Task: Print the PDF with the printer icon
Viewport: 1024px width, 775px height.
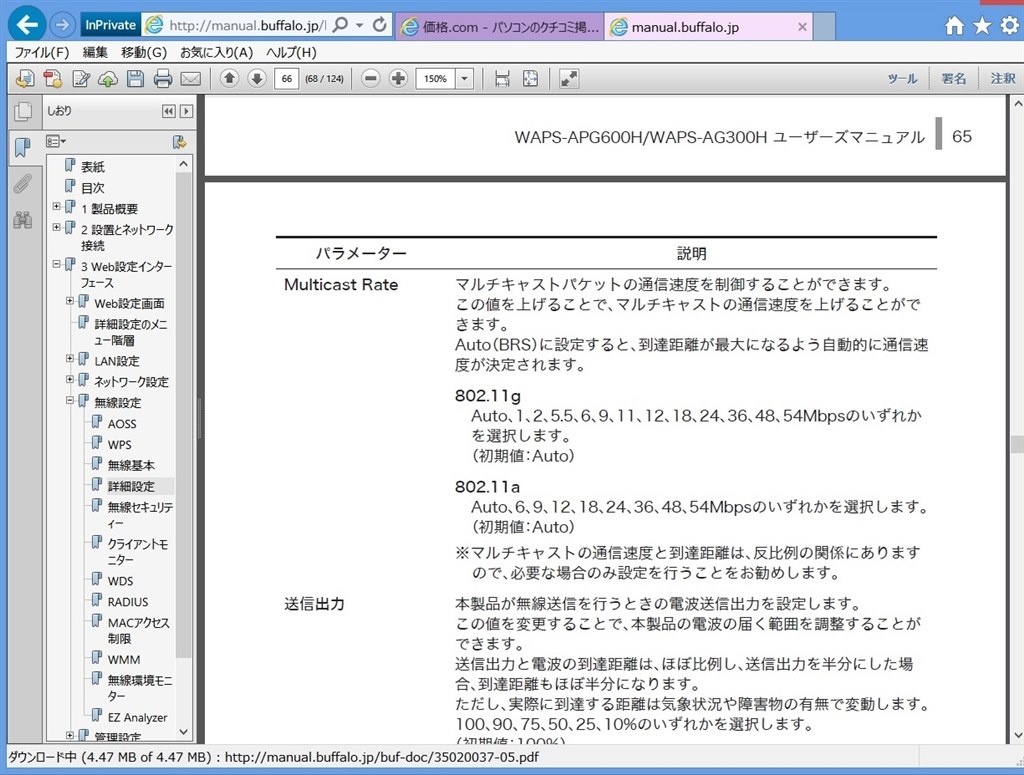Action: point(163,79)
